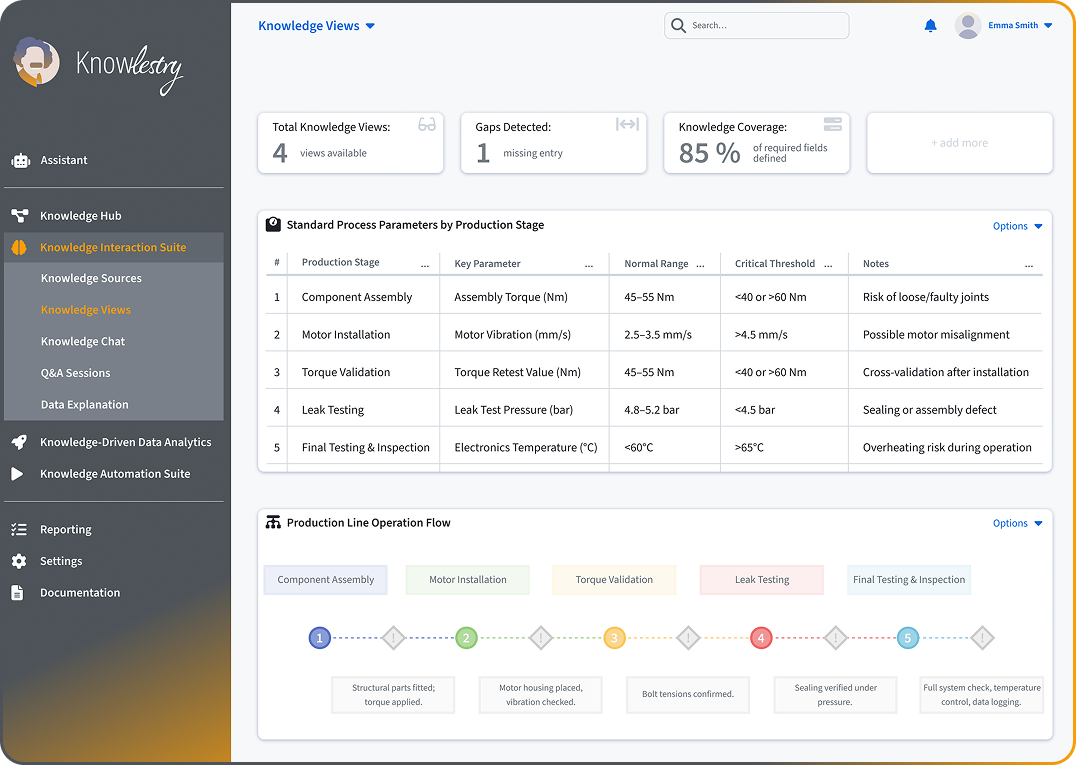Click the Documentation file icon
Image resolution: width=1076 pixels, height=765 pixels.
pos(18,593)
